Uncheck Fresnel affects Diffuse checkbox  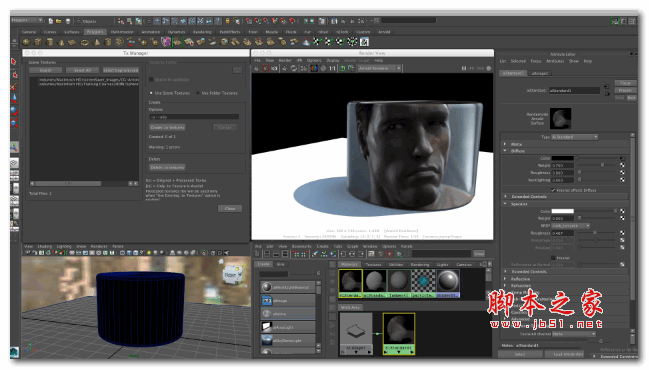coord(553,190)
